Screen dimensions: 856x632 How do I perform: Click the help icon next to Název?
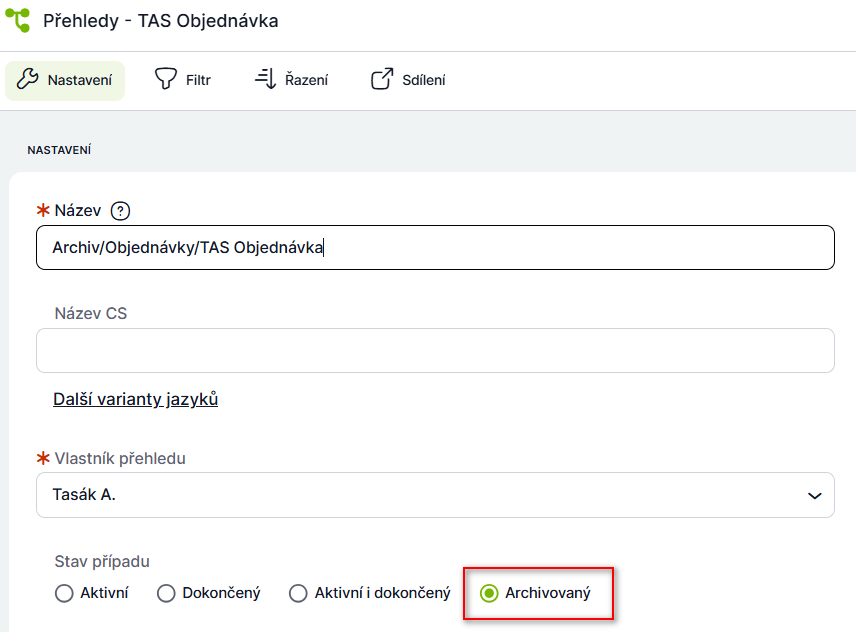[120, 211]
